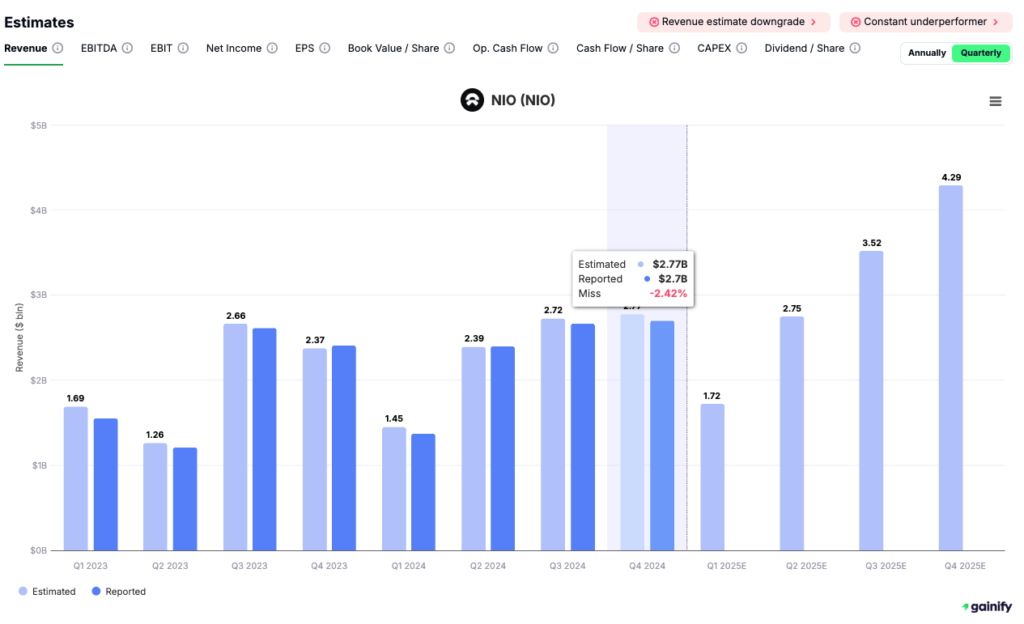Screen dimensions: 1024x624
Task: Click the Q1 2025E estimated bar (1.72)
Action: pyautogui.click(x=712, y=477)
